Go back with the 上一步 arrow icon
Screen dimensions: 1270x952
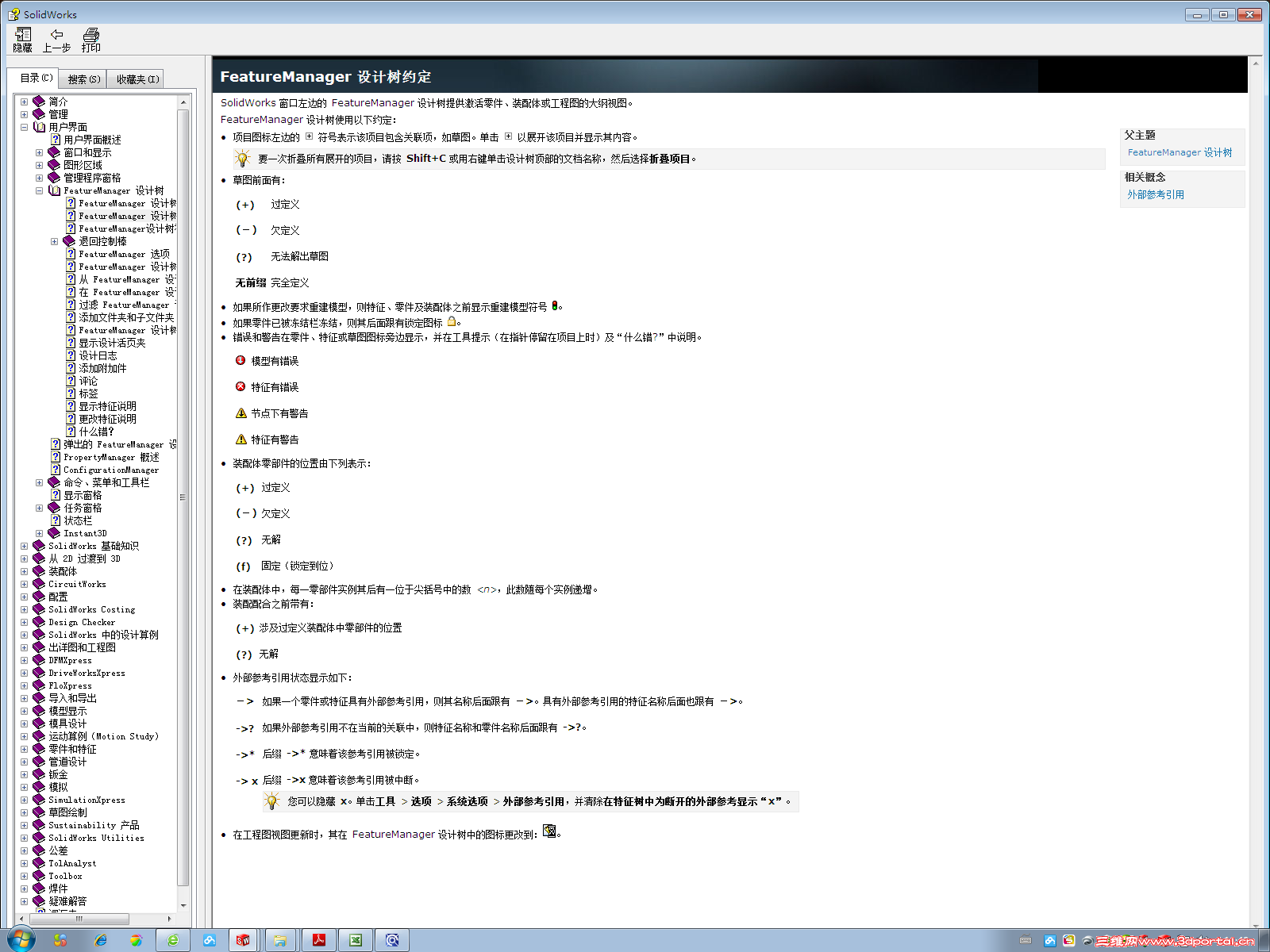click(x=56, y=34)
